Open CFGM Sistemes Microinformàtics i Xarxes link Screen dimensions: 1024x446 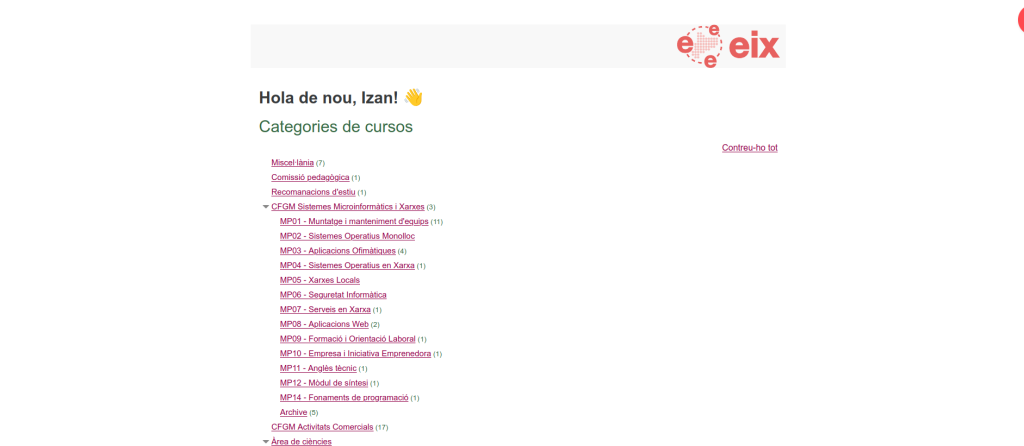(347, 207)
